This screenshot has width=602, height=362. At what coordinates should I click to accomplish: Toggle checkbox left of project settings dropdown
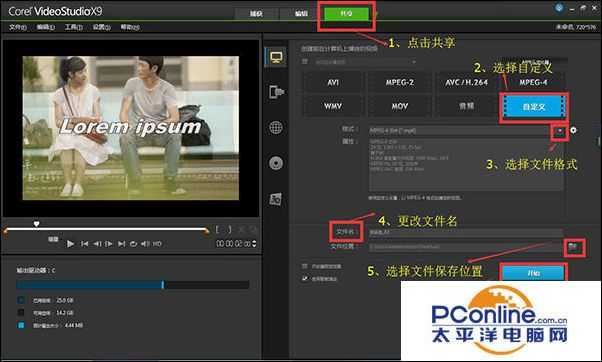(305, 61)
